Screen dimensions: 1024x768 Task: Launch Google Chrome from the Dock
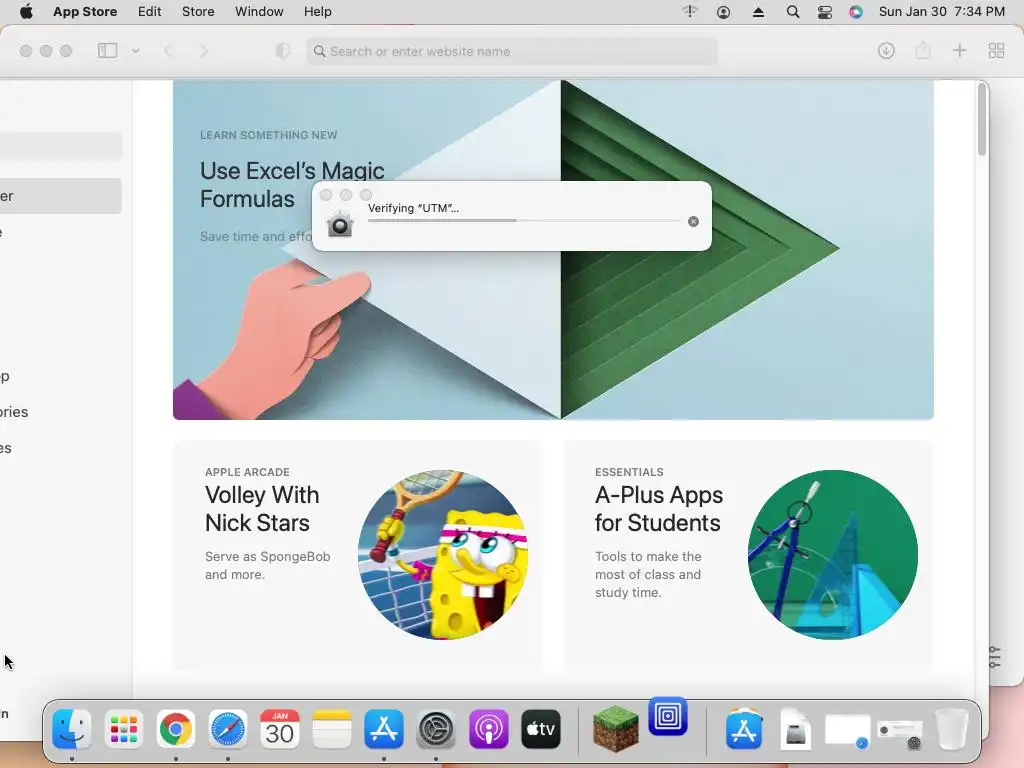tap(176, 728)
